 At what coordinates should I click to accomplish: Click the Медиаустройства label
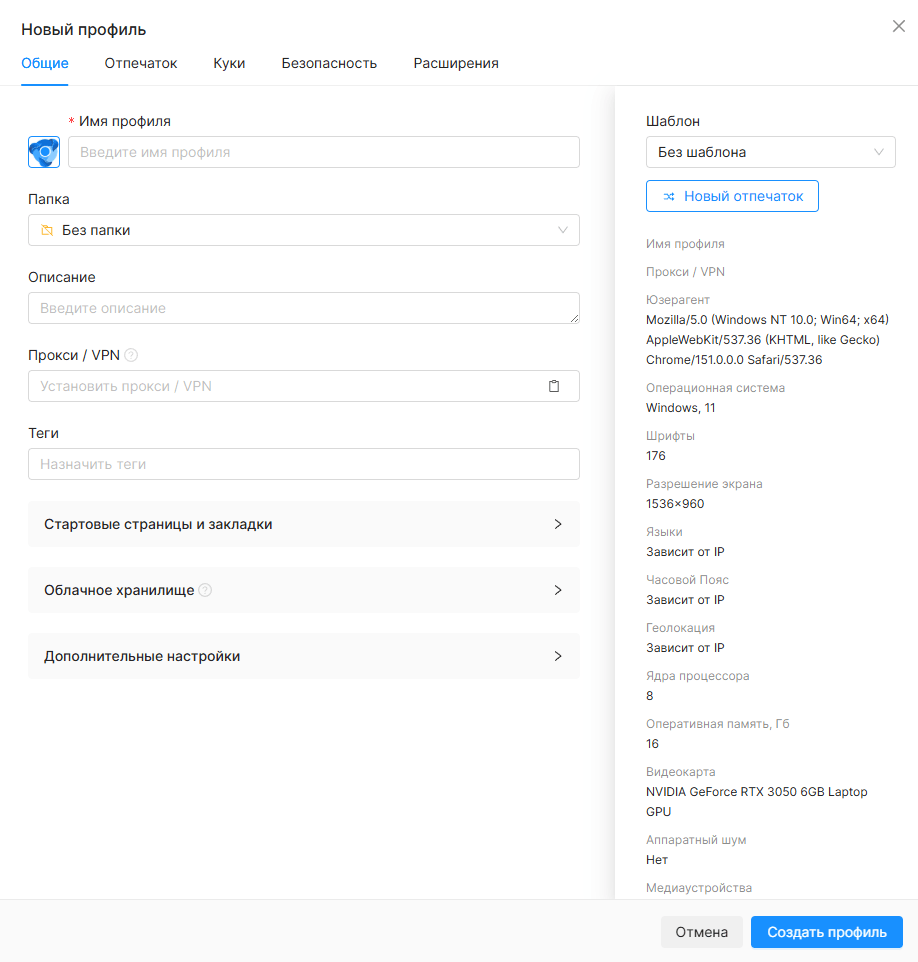point(699,888)
